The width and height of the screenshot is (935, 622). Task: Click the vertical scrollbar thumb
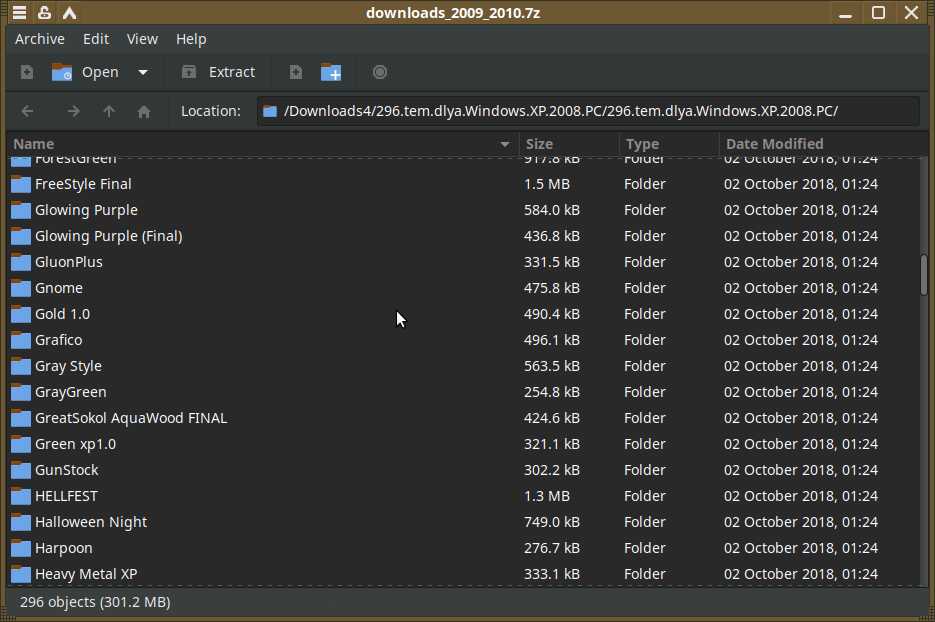pyautogui.click(x=924, y=274)
